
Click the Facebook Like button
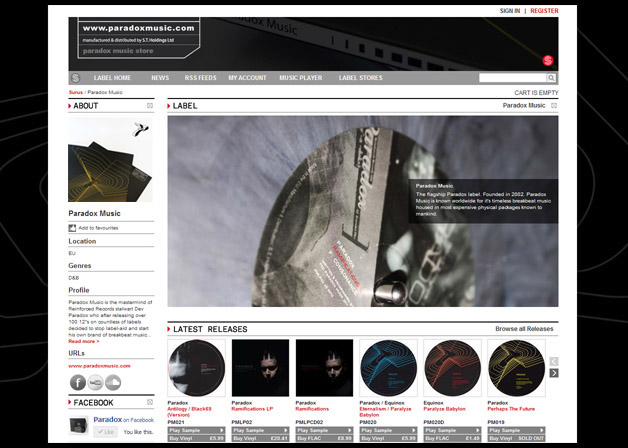(106, 432)
